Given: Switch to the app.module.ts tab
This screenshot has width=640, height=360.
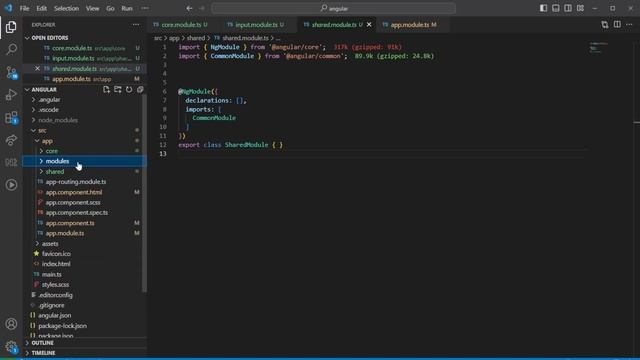Looking at the screenshot, I should coord(409,25).
